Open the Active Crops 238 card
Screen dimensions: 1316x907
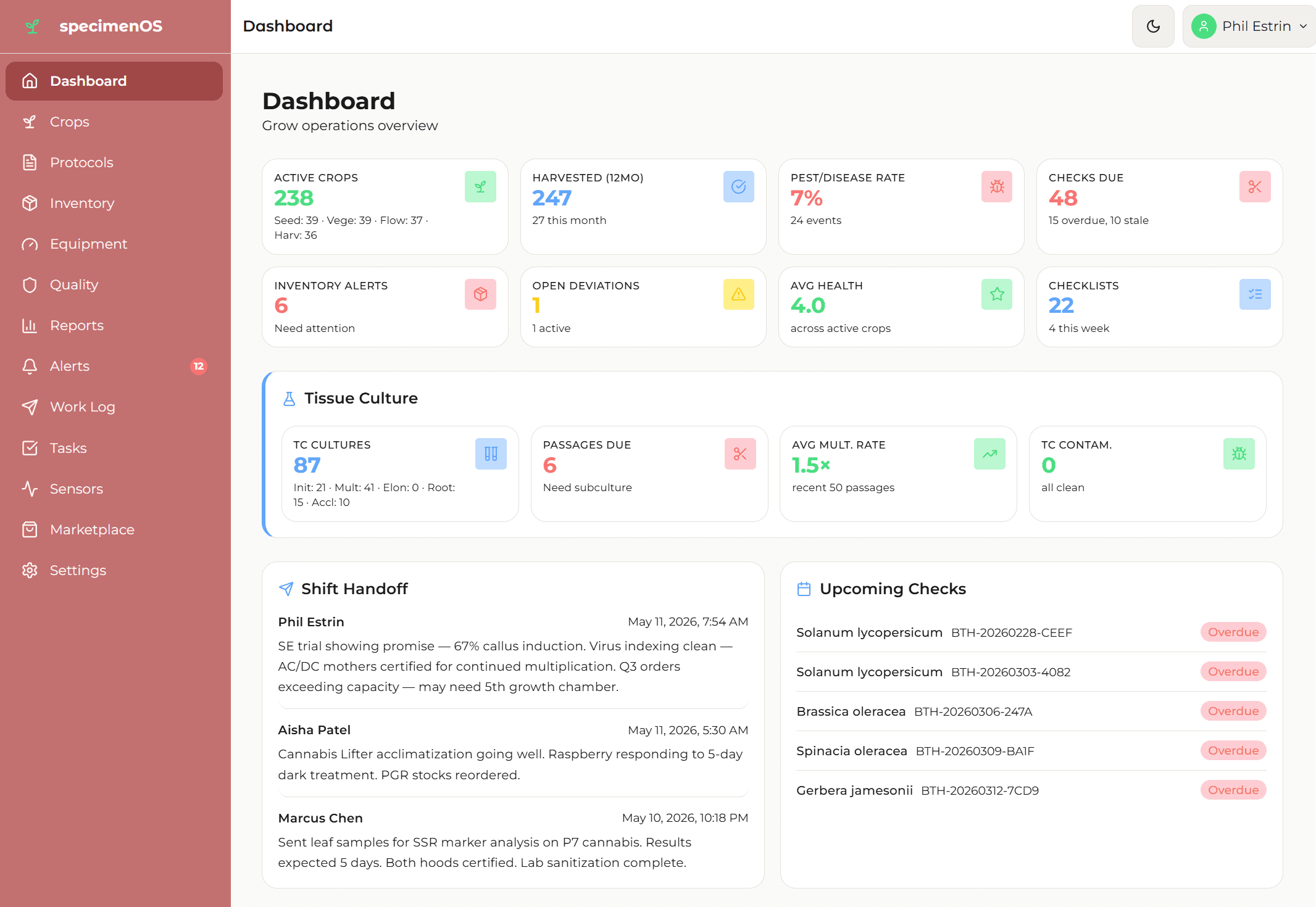tap(385, 207)
